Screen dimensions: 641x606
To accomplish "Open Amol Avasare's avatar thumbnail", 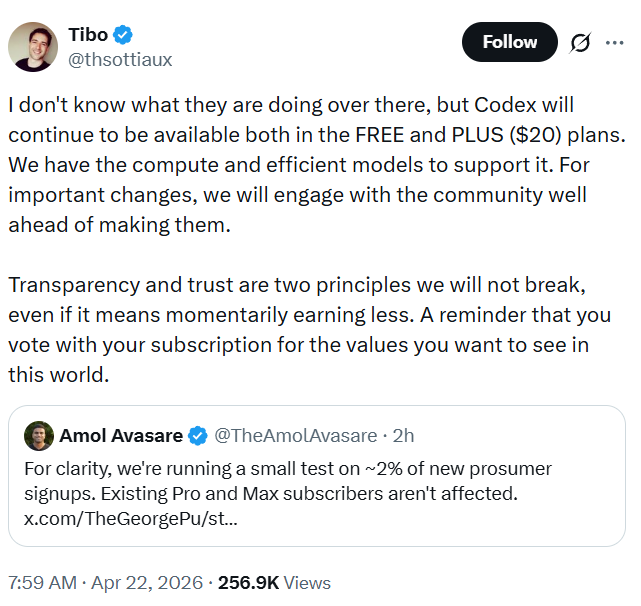I will pos(39,436).
